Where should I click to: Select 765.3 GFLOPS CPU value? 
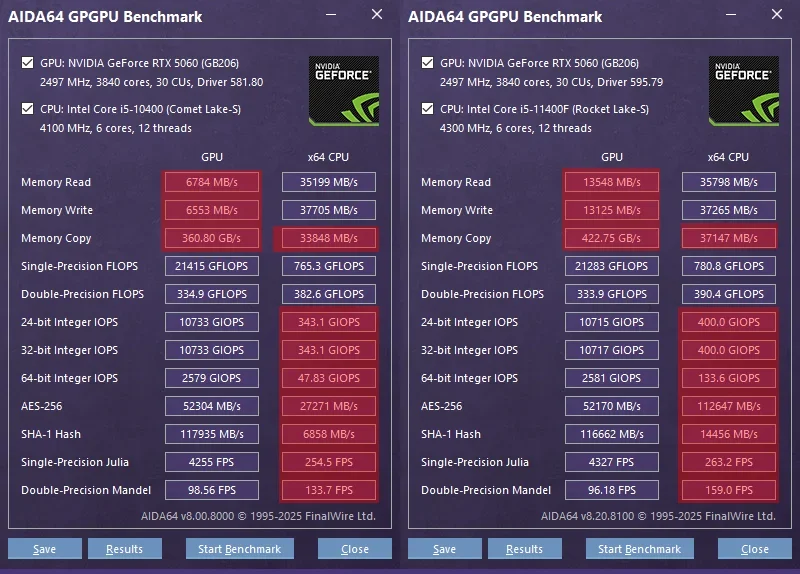tap(329, 266)
